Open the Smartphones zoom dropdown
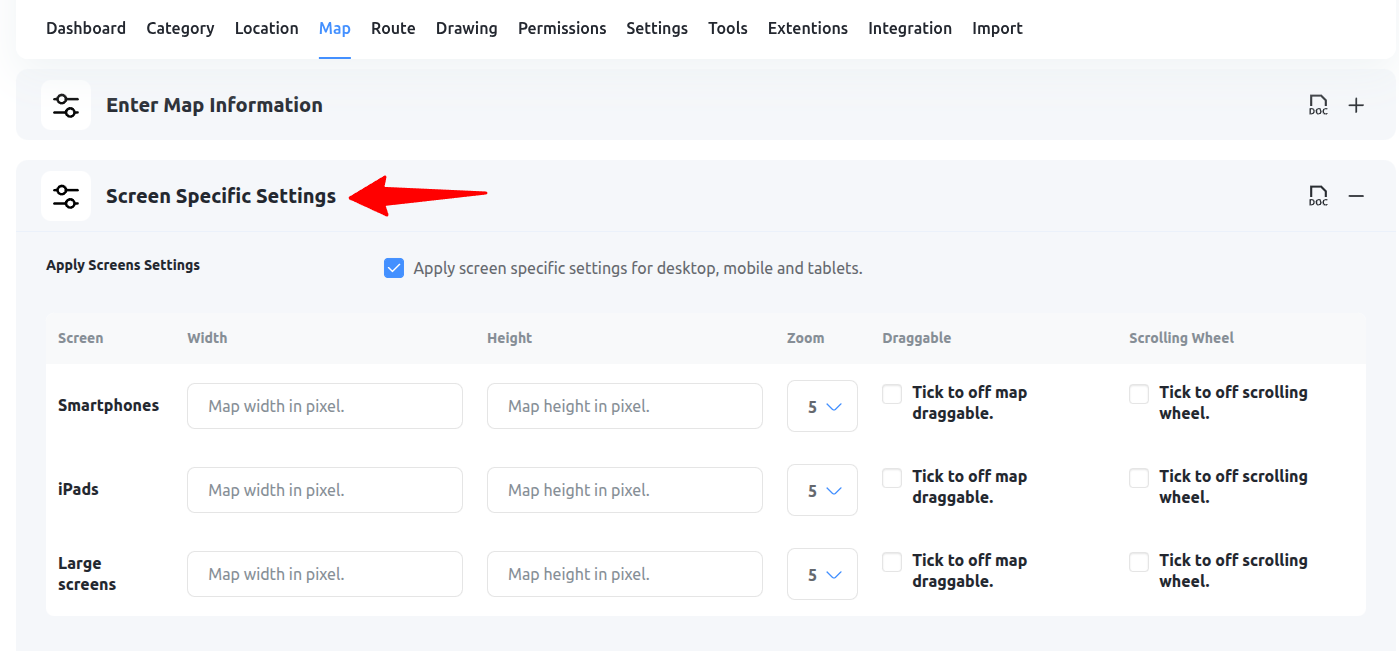Screen dimensions: 1399x651 (822, 405)
